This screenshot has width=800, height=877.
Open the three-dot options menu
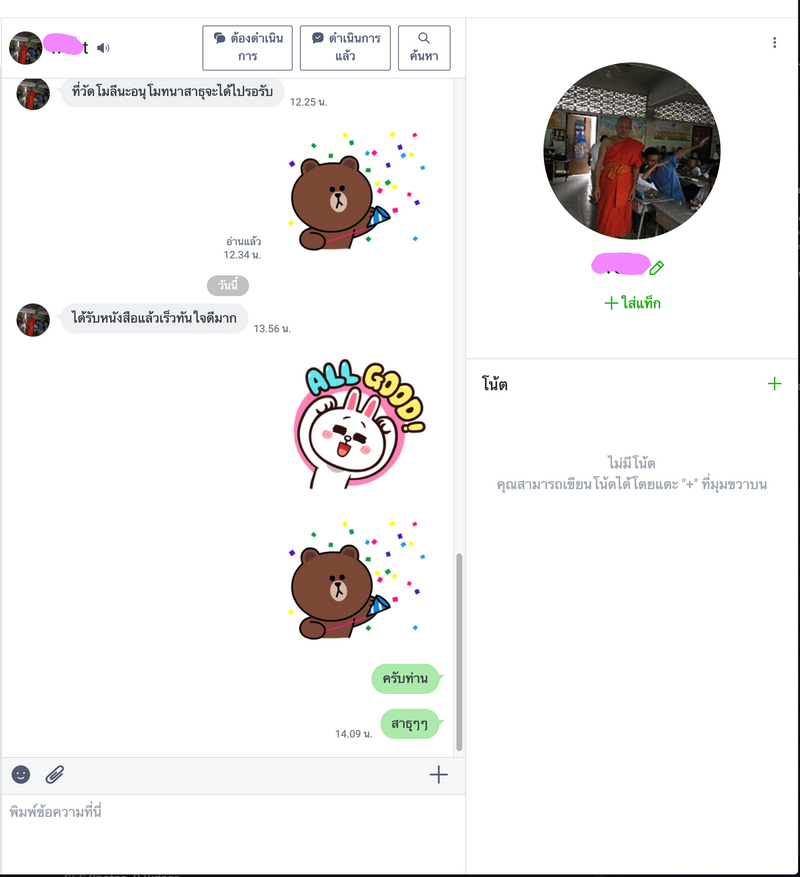click(775, 43)
